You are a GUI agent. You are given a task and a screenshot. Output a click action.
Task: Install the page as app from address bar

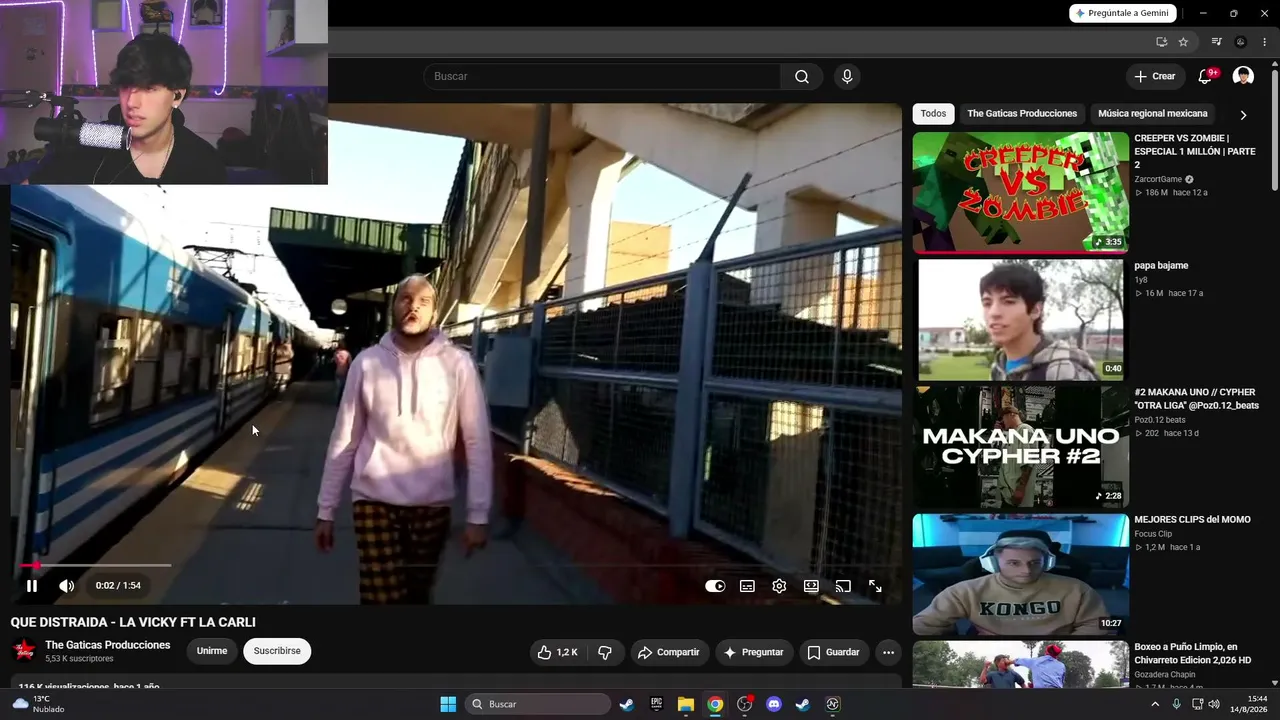coord(1161,42)
